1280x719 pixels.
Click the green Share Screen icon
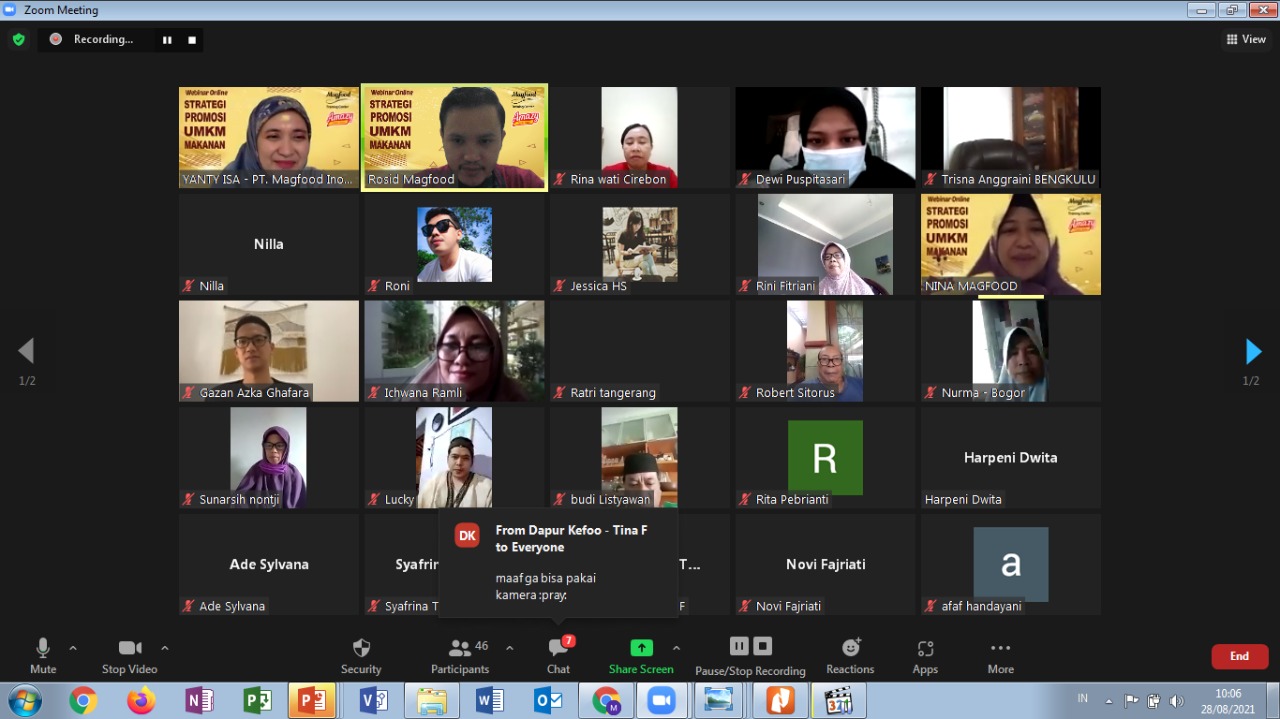(641, 648)
